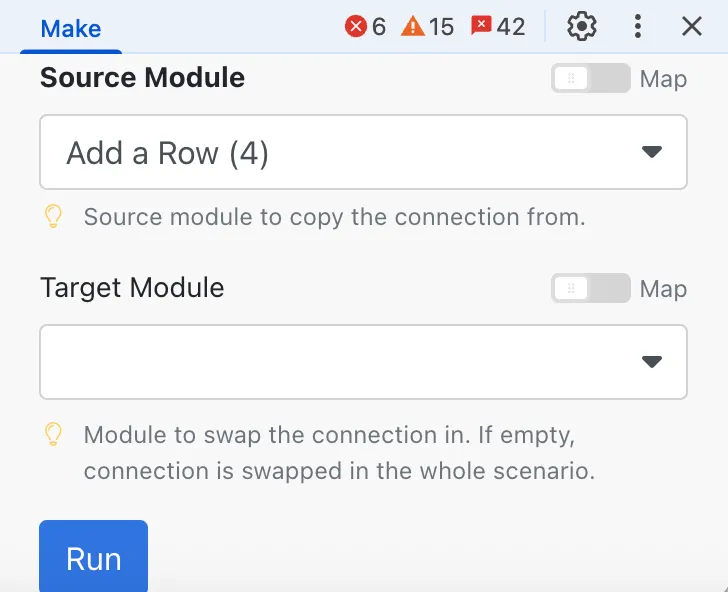Image resolution: width=728 pixels, height=592 pixels.
Task: Open the three-dot more options menu
Action: (638, 26)
